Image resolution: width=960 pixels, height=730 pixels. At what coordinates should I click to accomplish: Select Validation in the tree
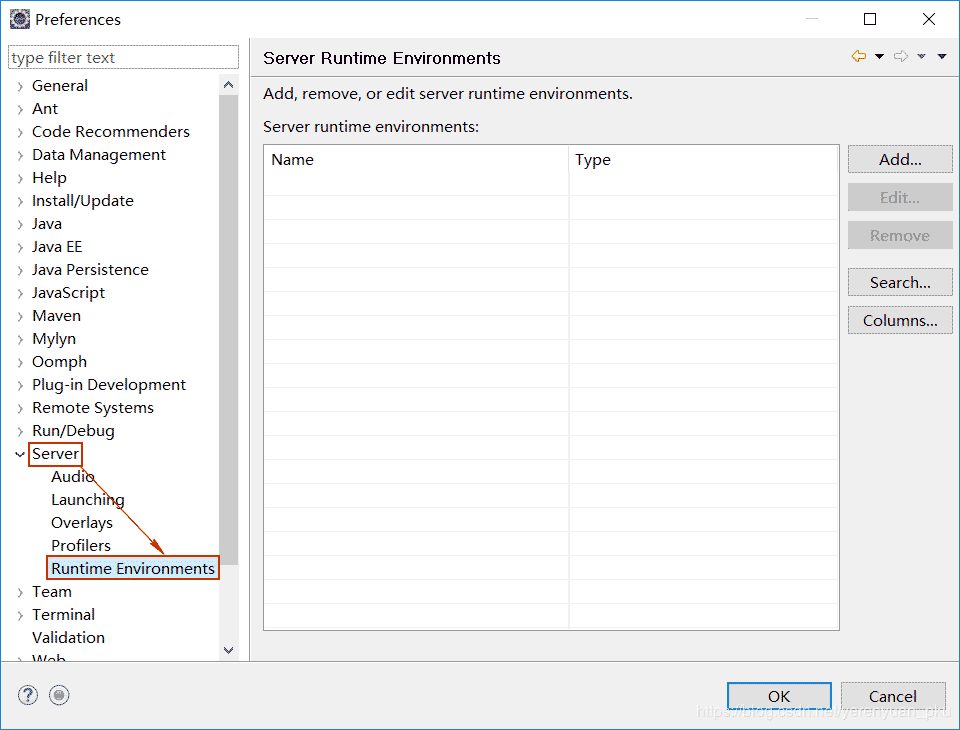click(68, 638)
